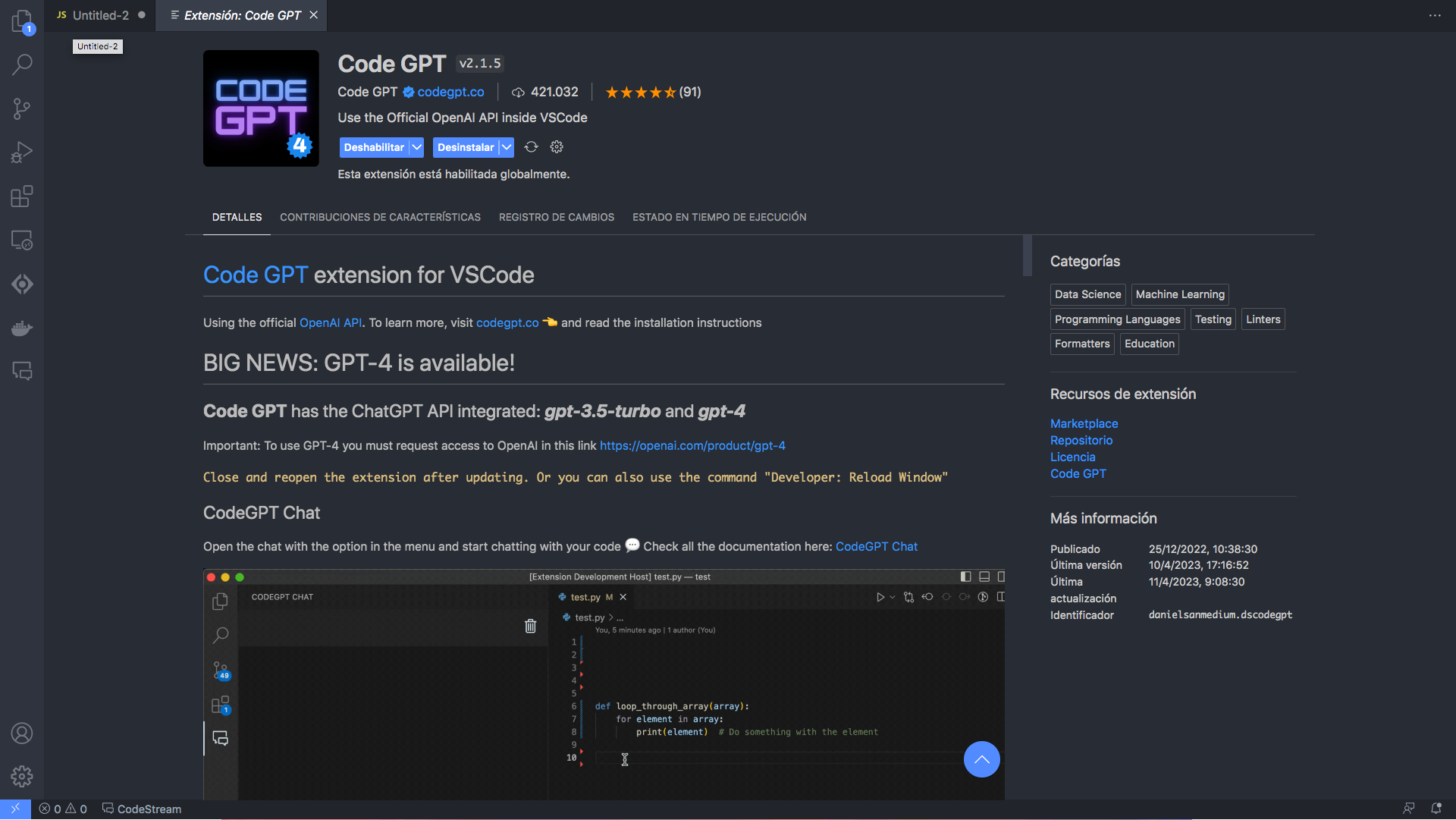
Task: Select the Extensión: Code GPT tab
Action: (242, 15)
